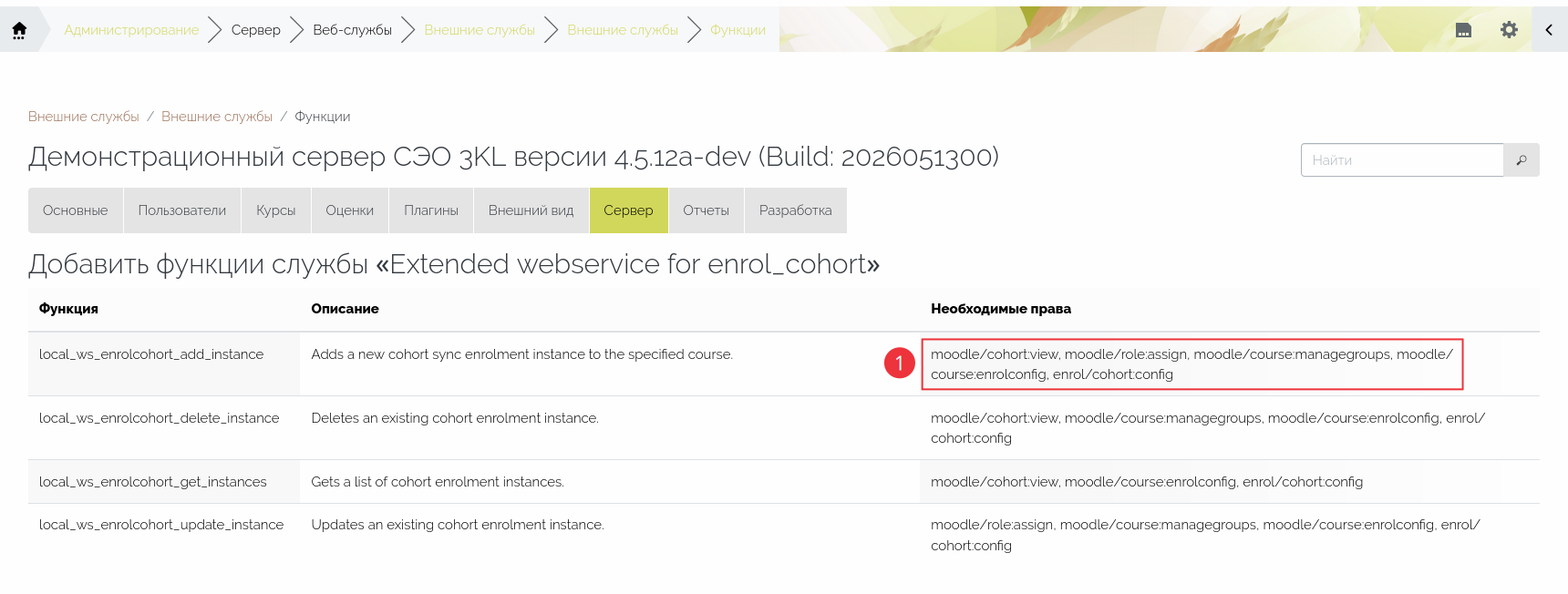This screenshot has height=594, width=1568.
Task: Select the Оценки tab
Action: (x=350, y=210)
